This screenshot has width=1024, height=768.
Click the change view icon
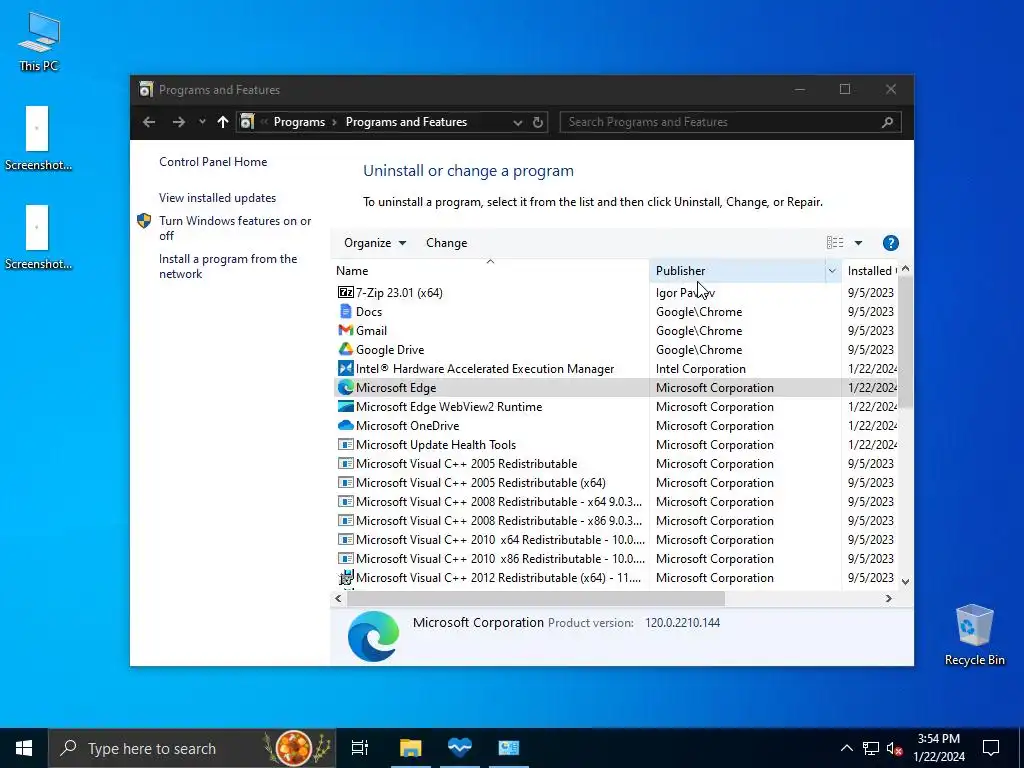click(x=835, y=243)
